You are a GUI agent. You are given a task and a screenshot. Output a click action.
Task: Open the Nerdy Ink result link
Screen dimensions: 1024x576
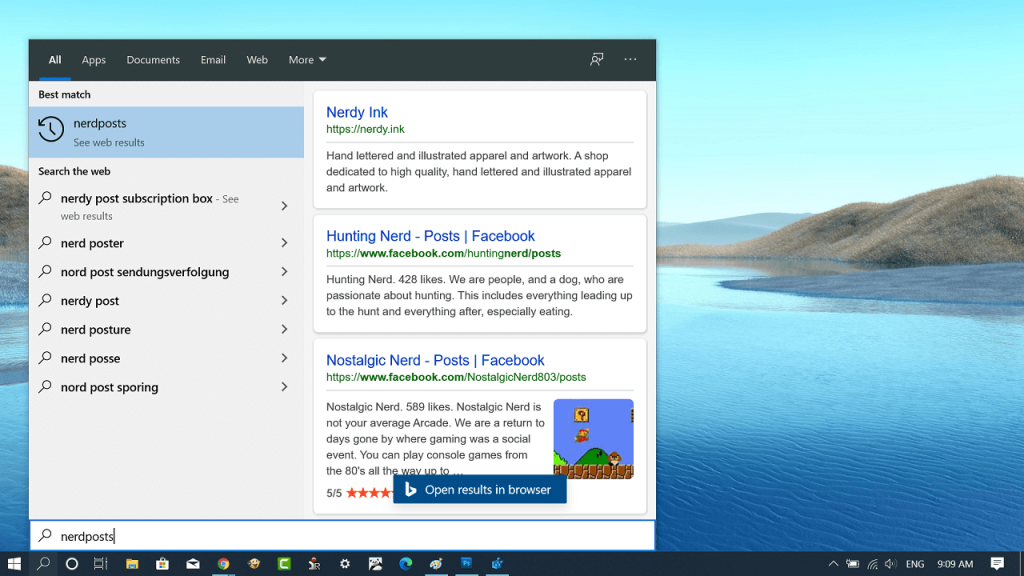click(x=357, y=112)
